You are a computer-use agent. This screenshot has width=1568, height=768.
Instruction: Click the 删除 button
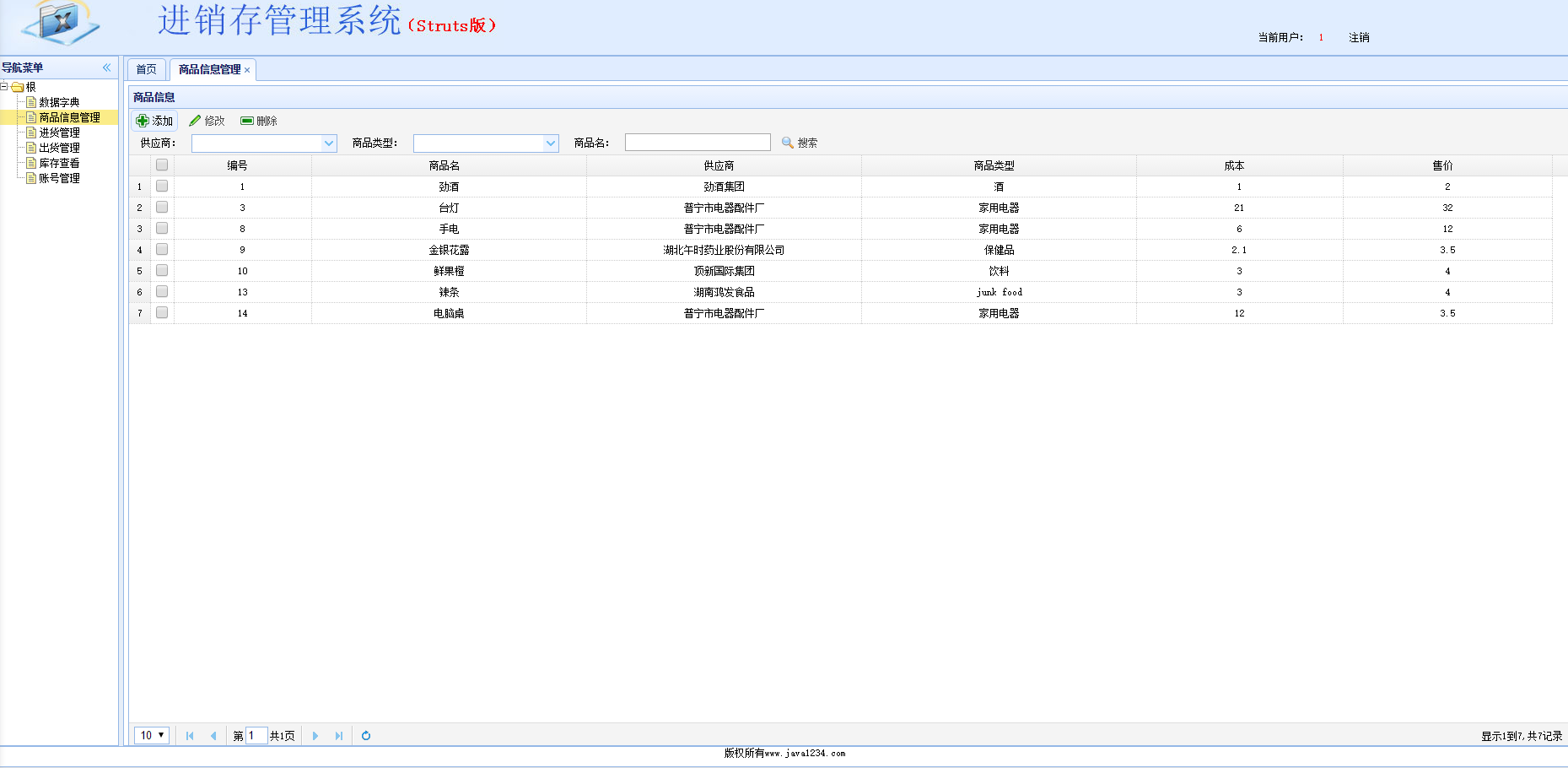click(x=259, y=121)
